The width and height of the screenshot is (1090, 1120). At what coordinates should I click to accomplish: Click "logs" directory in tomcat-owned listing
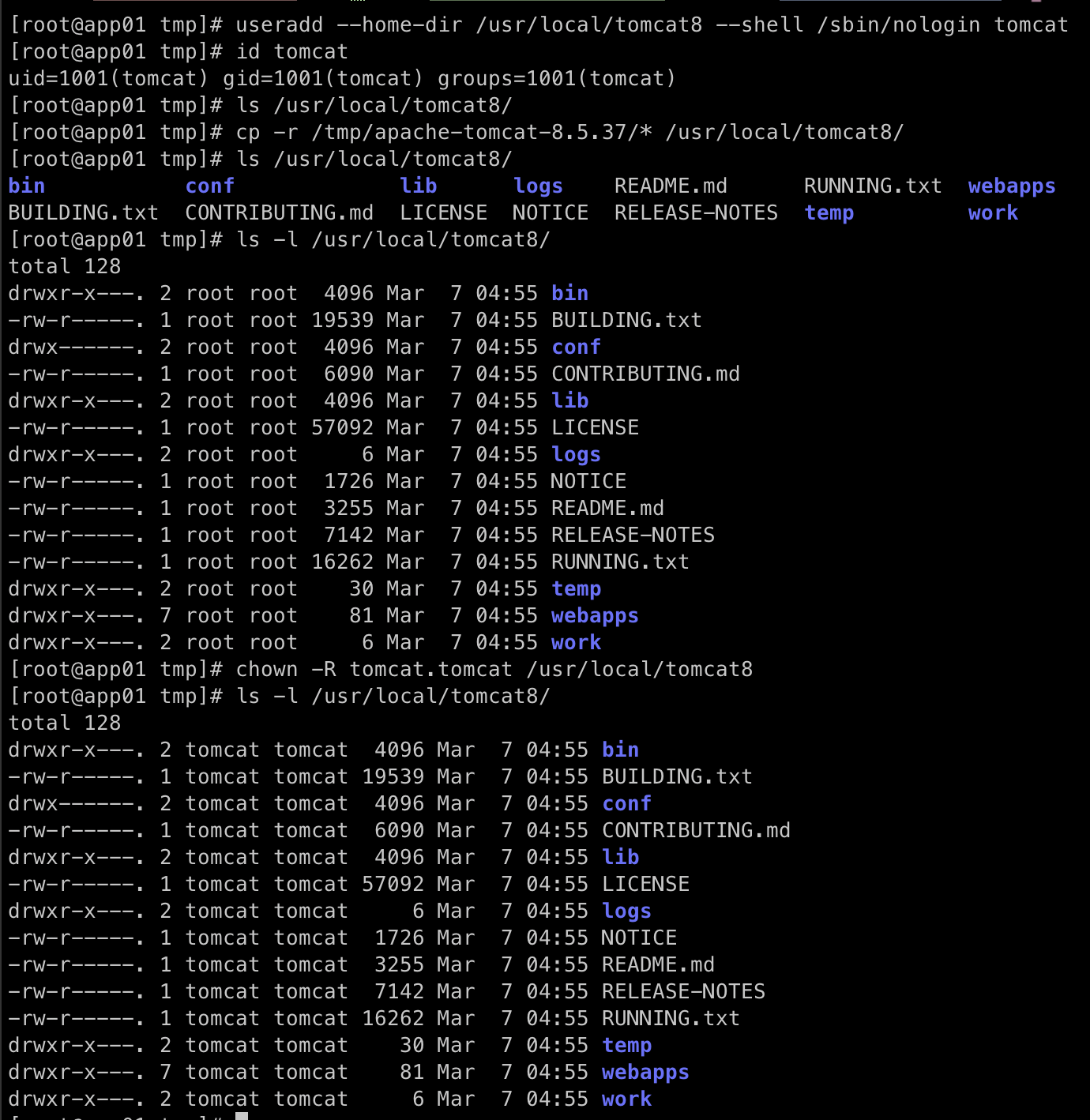point(627,911)
